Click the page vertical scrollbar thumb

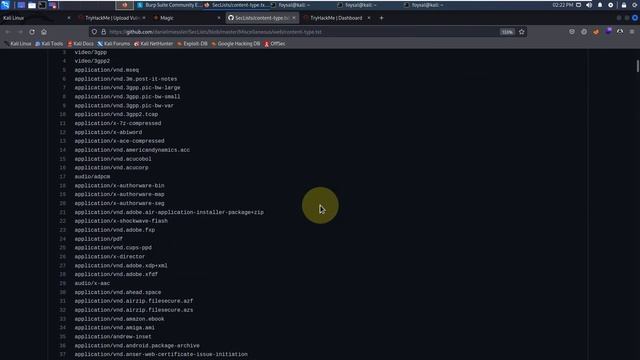[637, 66]
